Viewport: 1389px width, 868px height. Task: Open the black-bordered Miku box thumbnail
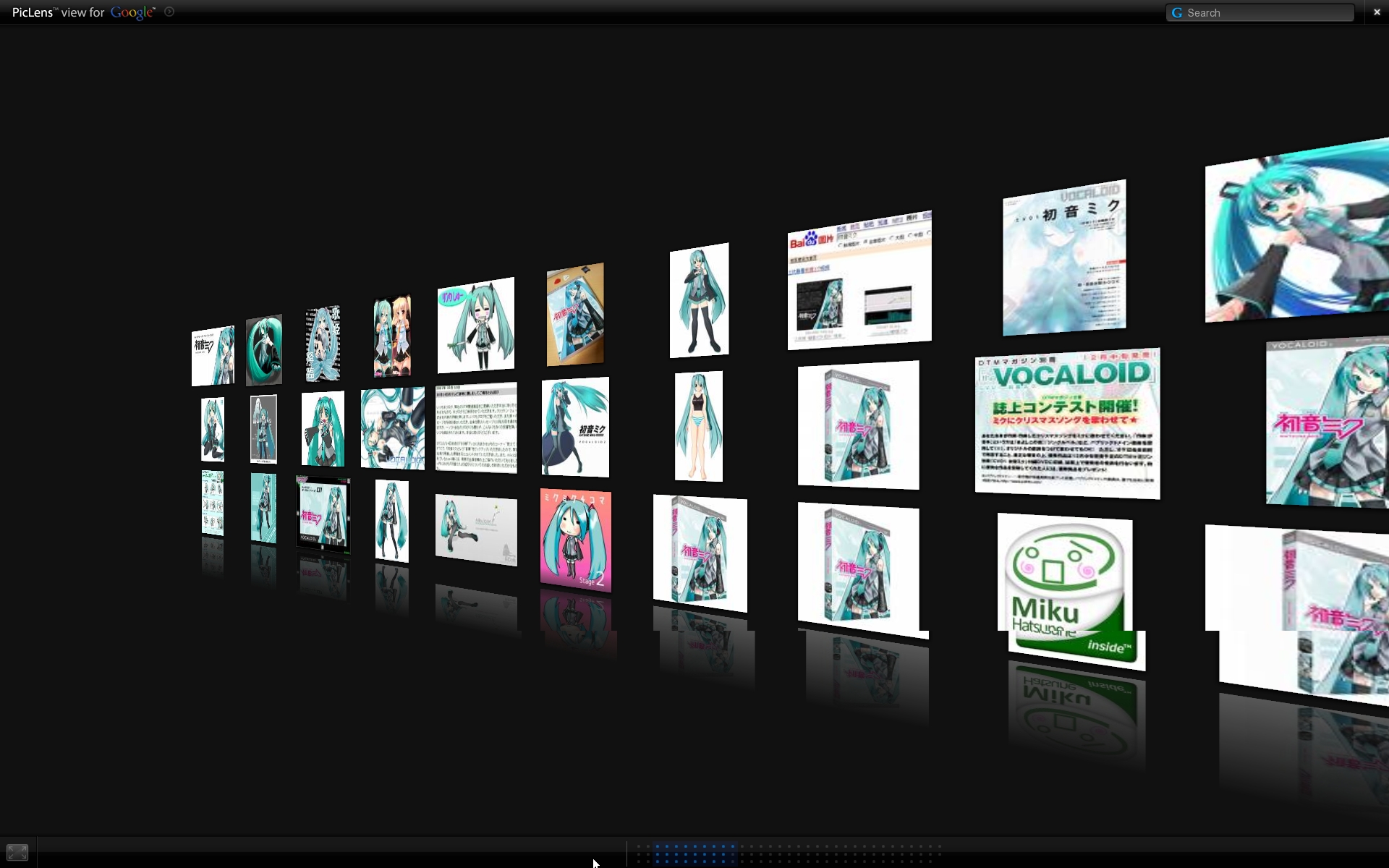(x=323, y=514)
